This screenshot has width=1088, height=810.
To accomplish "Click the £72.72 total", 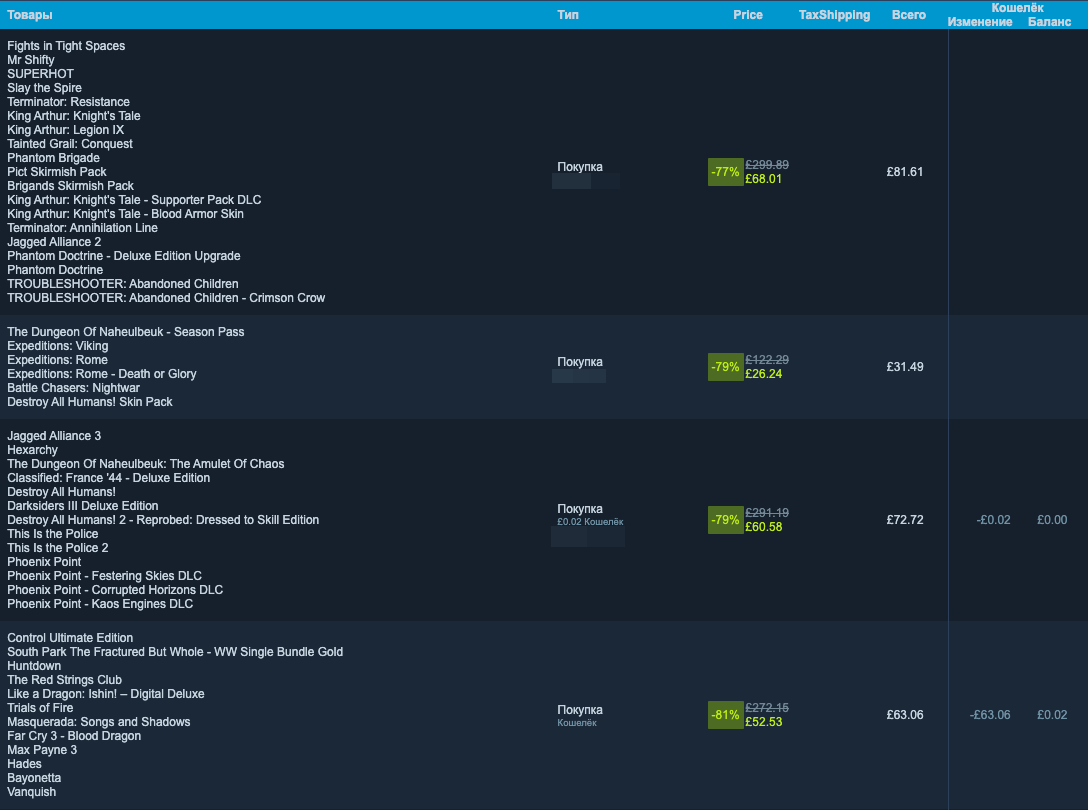I will [x=905, y=519].
